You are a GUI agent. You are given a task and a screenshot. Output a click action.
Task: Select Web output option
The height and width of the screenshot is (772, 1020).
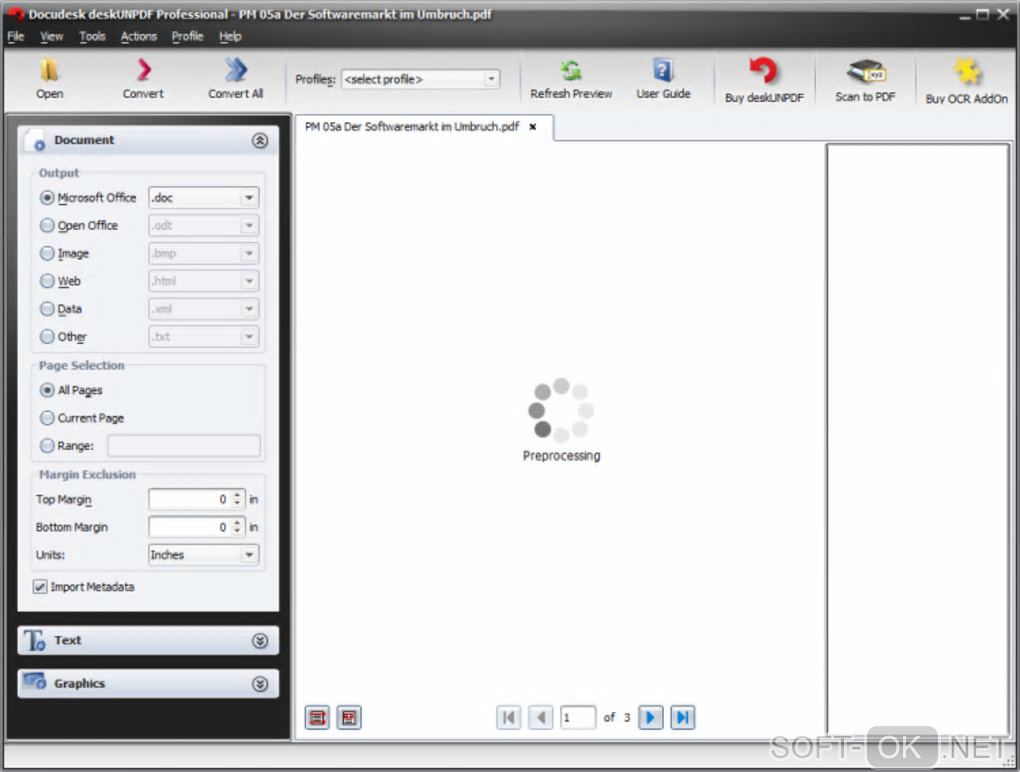coord(47,281)
